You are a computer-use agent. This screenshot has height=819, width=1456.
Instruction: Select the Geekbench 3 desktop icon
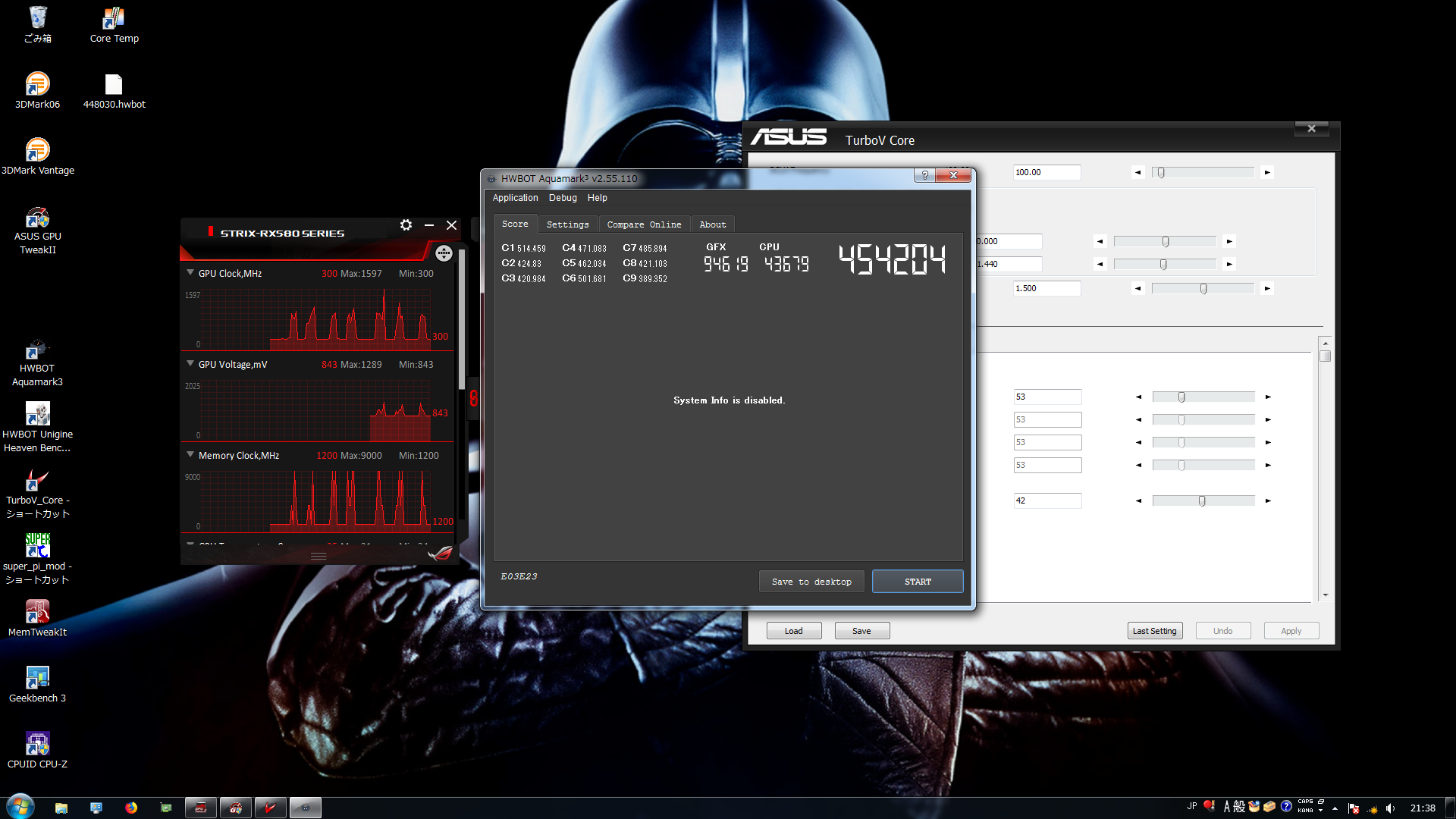(38, 684)
